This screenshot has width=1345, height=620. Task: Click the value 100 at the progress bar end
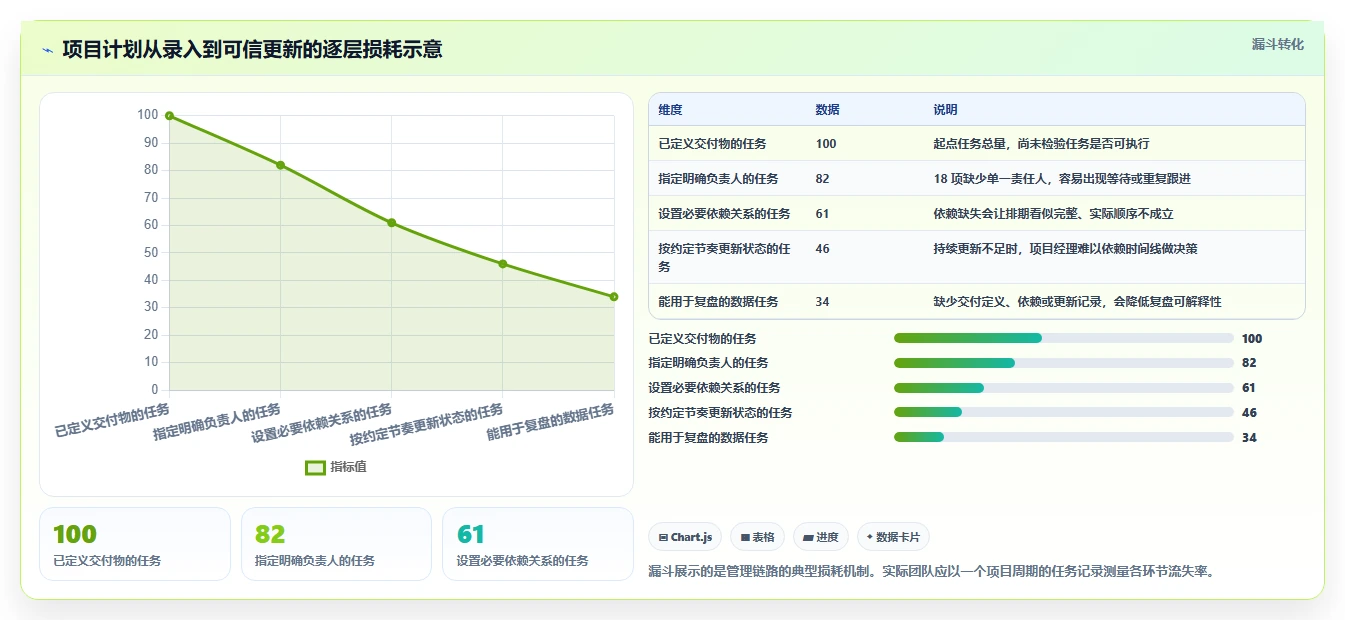1252,339
